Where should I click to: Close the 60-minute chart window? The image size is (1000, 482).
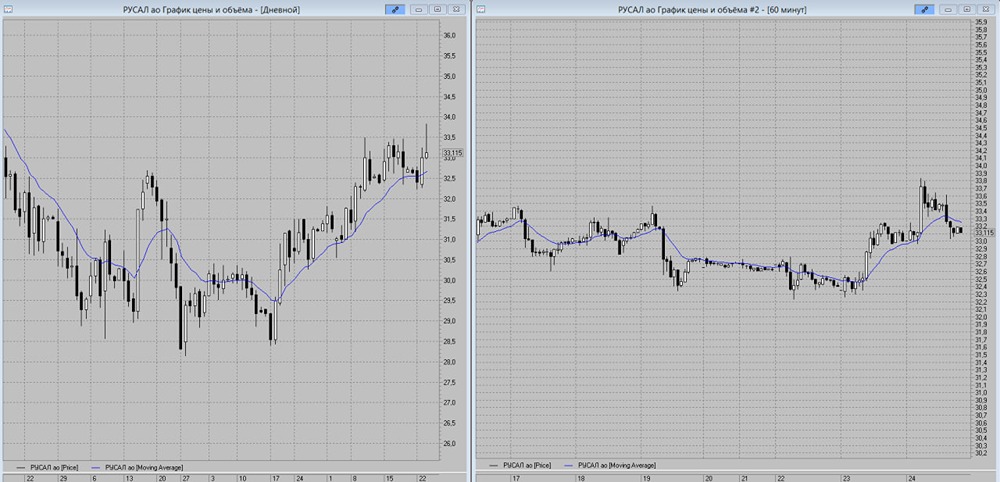point(985,10)
